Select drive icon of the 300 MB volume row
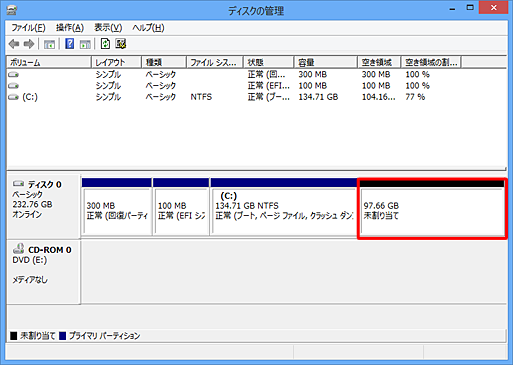513x365 pixels. (13, 74)
